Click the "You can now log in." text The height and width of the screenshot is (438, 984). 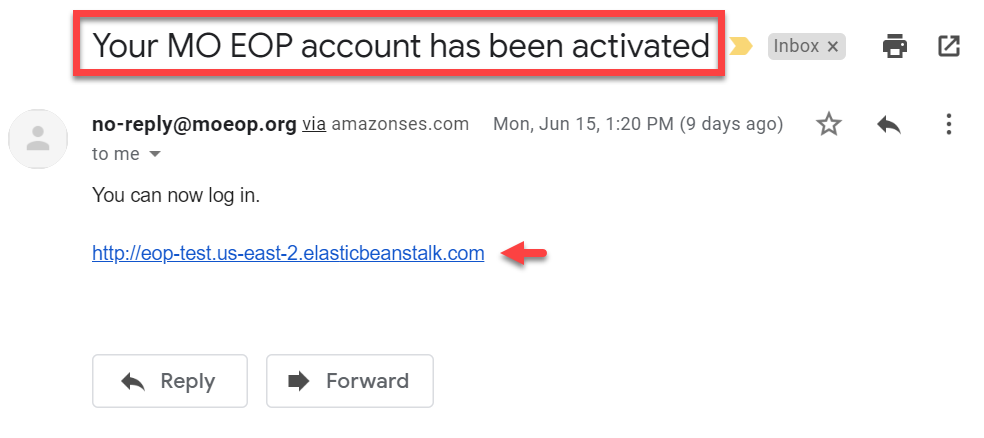pos(176,195)
